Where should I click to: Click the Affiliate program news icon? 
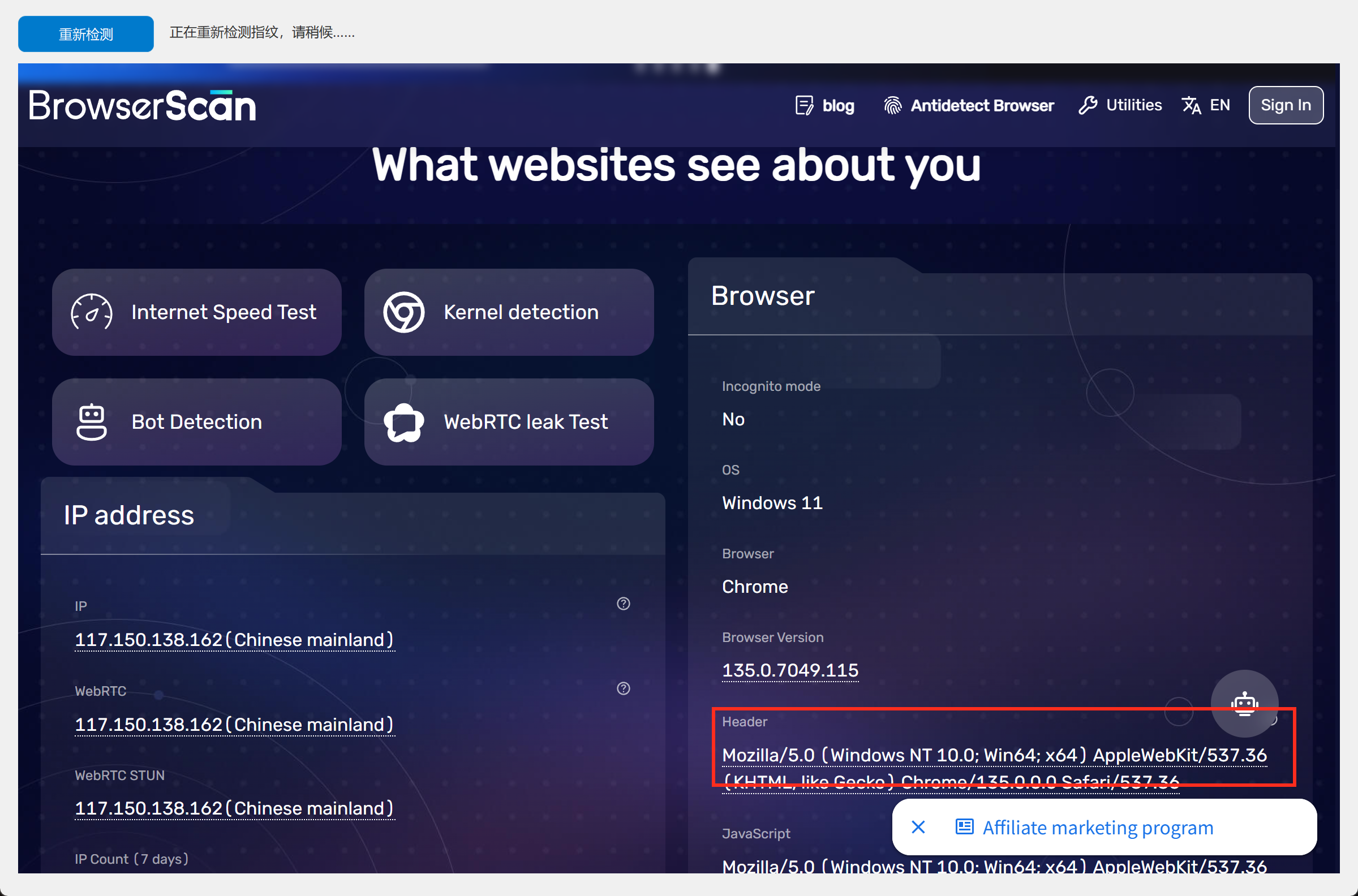click(x=964, y=827)
